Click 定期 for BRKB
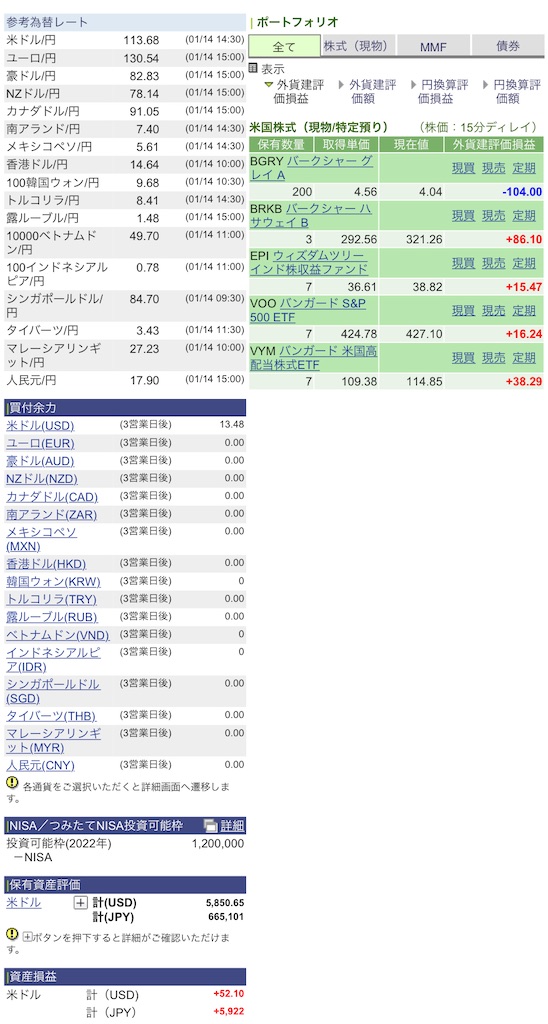Image resolution: width=548 pixels, height=1024 pixels. coord(524,216)
